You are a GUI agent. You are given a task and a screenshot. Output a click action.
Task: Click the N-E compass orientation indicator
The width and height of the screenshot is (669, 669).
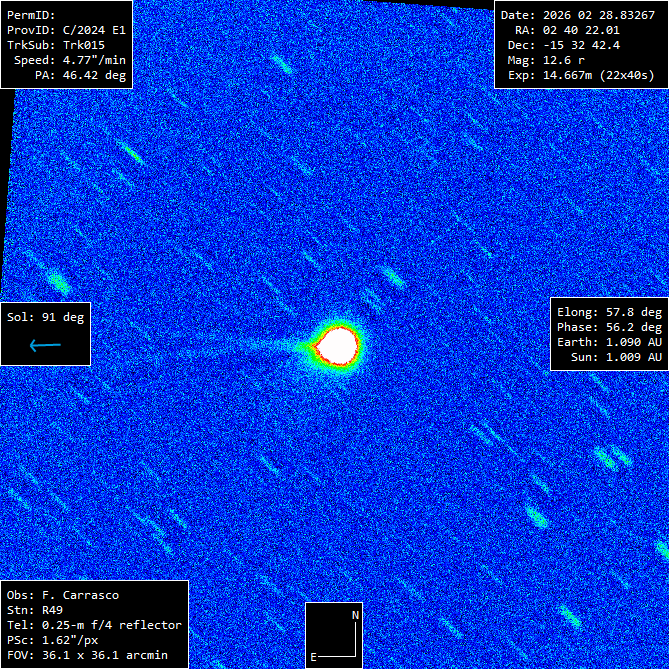pyautogui.click(x=334, y=634)
